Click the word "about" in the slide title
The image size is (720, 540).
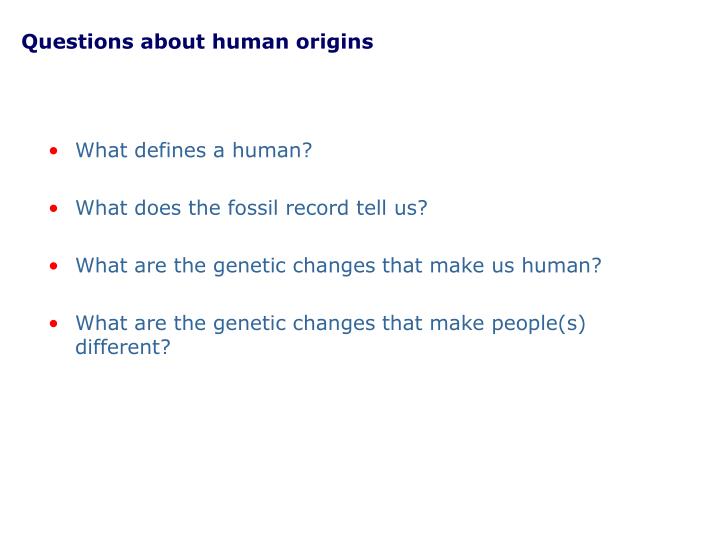(173, 42)
